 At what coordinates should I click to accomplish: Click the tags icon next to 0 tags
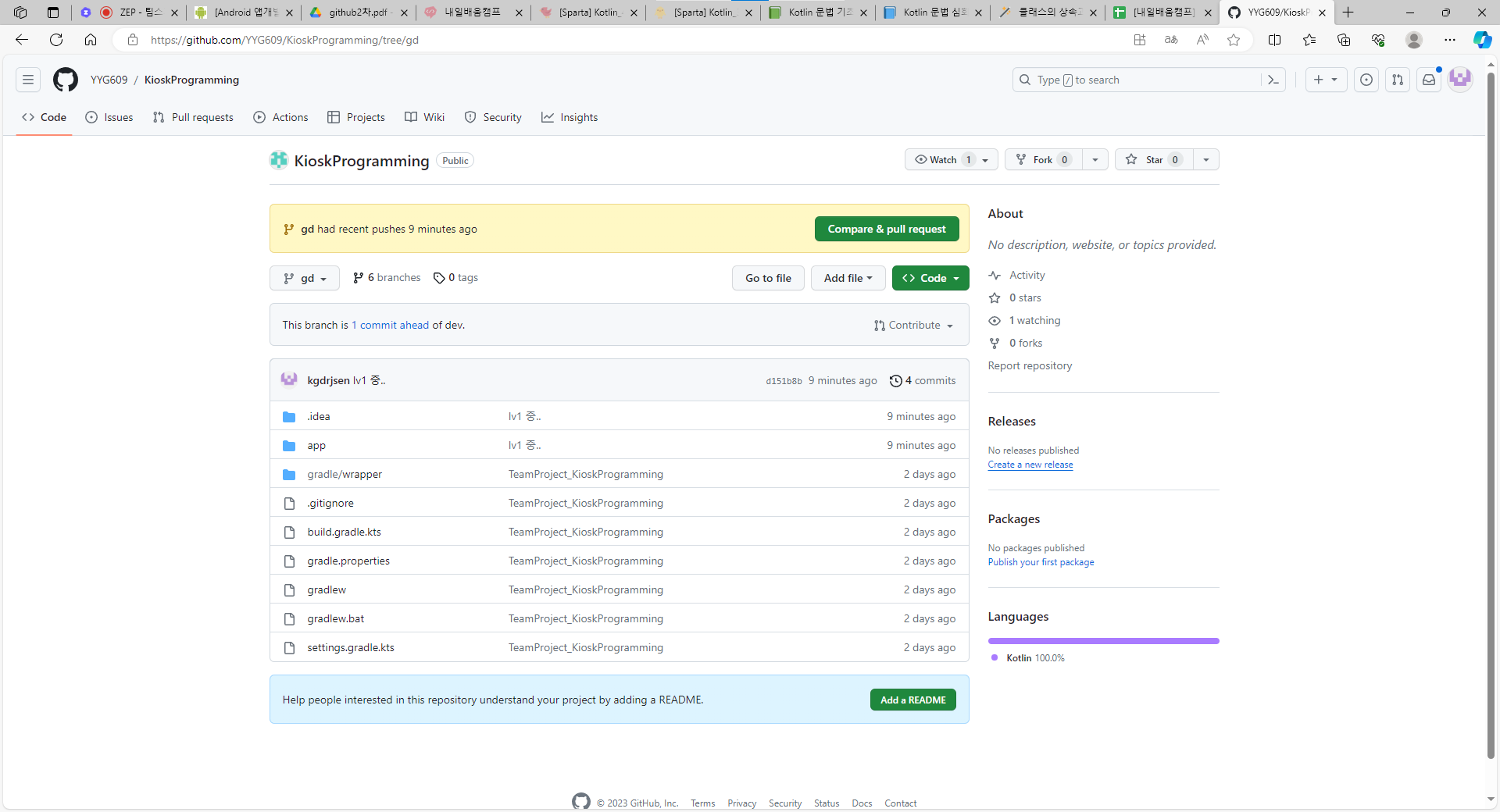pyautogui.click(x=439, y=278)
